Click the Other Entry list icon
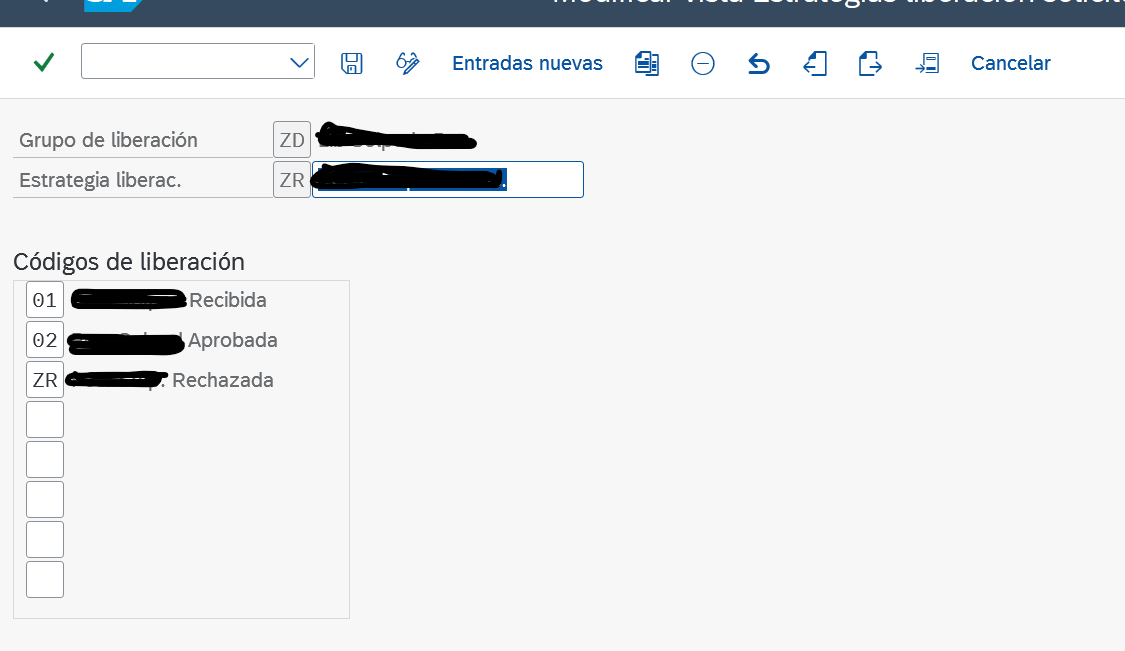This screenshot has height=651, width=1125. 927,63
